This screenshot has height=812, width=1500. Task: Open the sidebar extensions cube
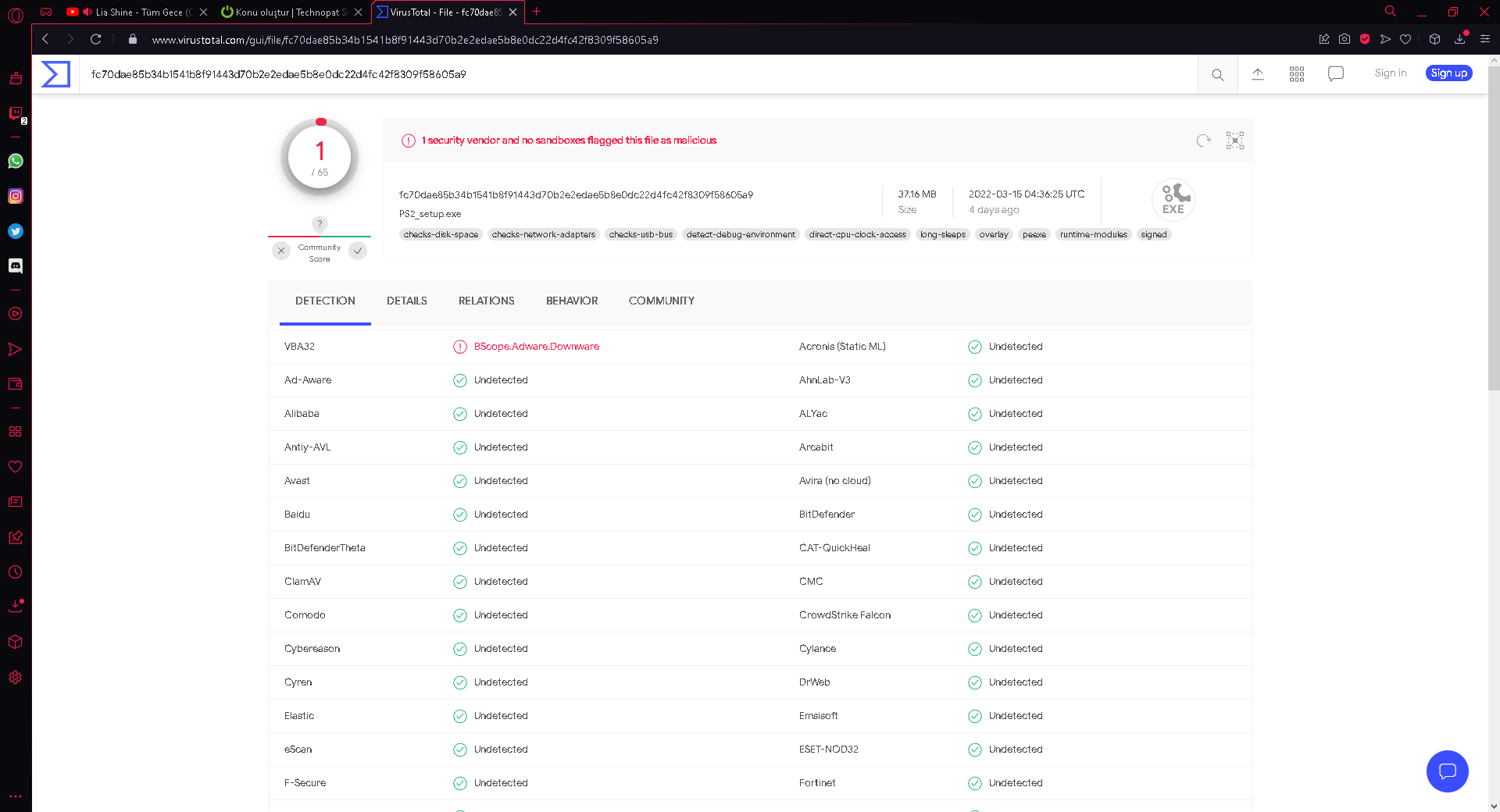pyautogui.click(x=15, y=642)
